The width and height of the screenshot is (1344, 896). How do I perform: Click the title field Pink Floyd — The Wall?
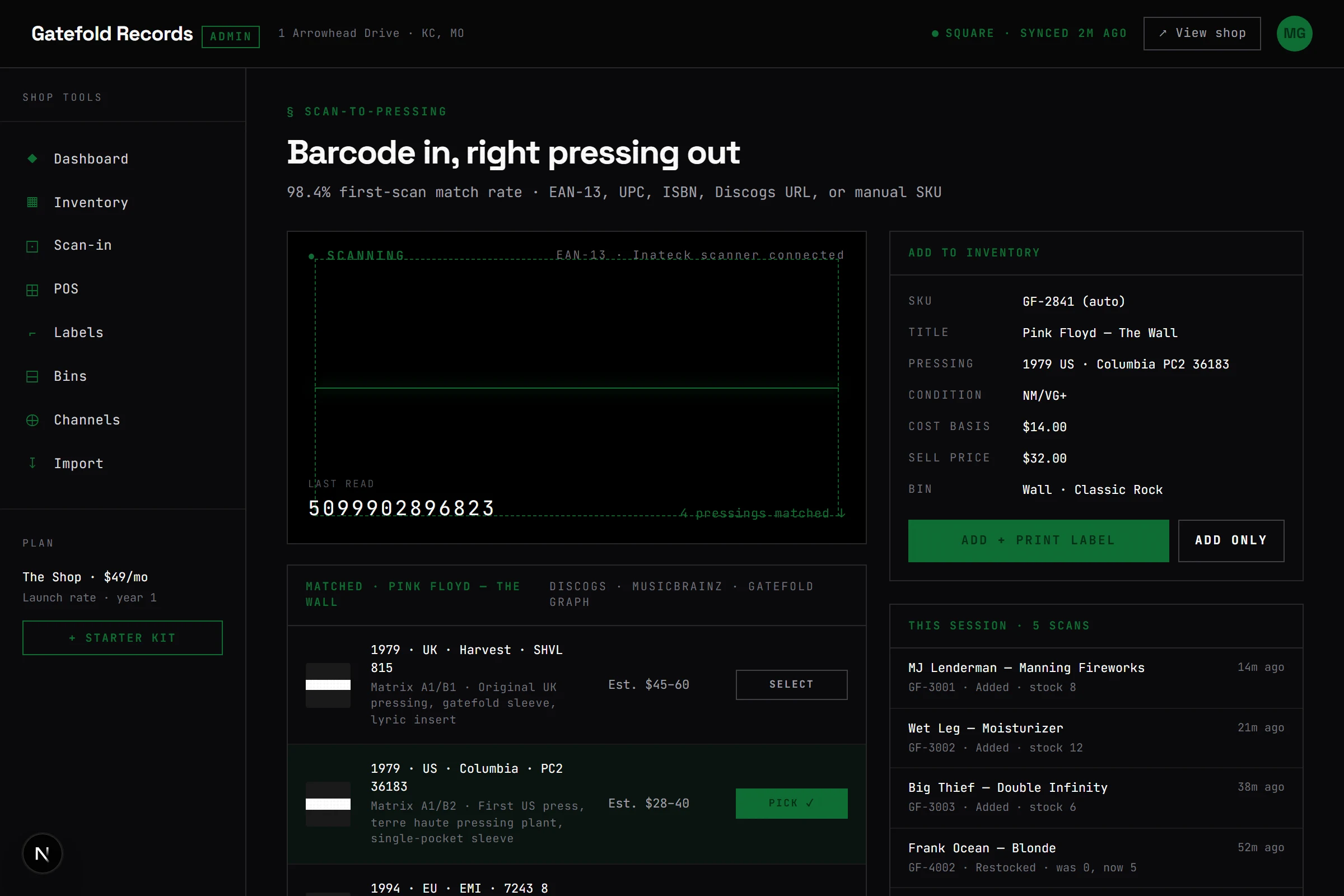(1100, 333)
